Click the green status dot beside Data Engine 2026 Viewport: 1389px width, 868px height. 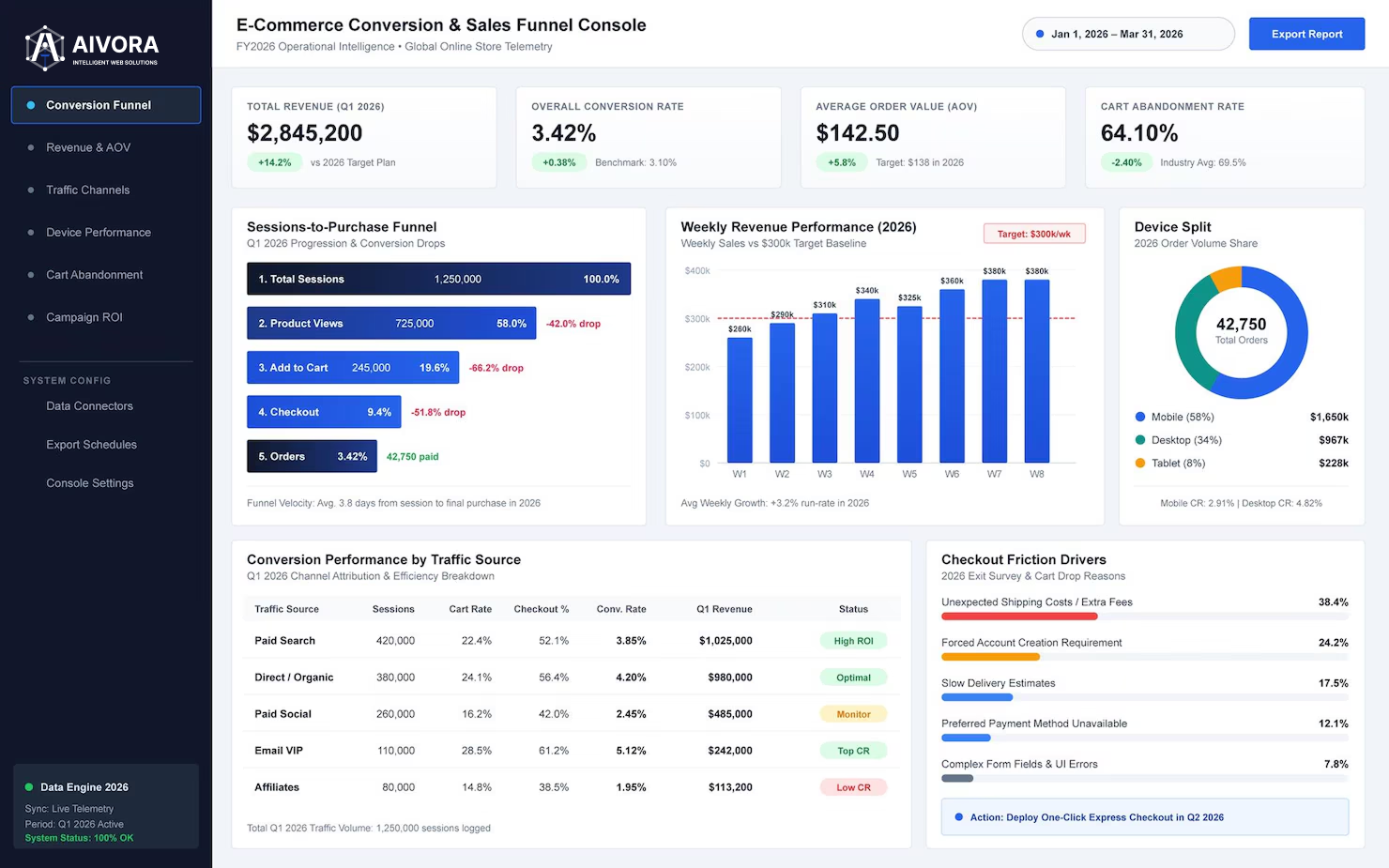(x=29, y=787)
